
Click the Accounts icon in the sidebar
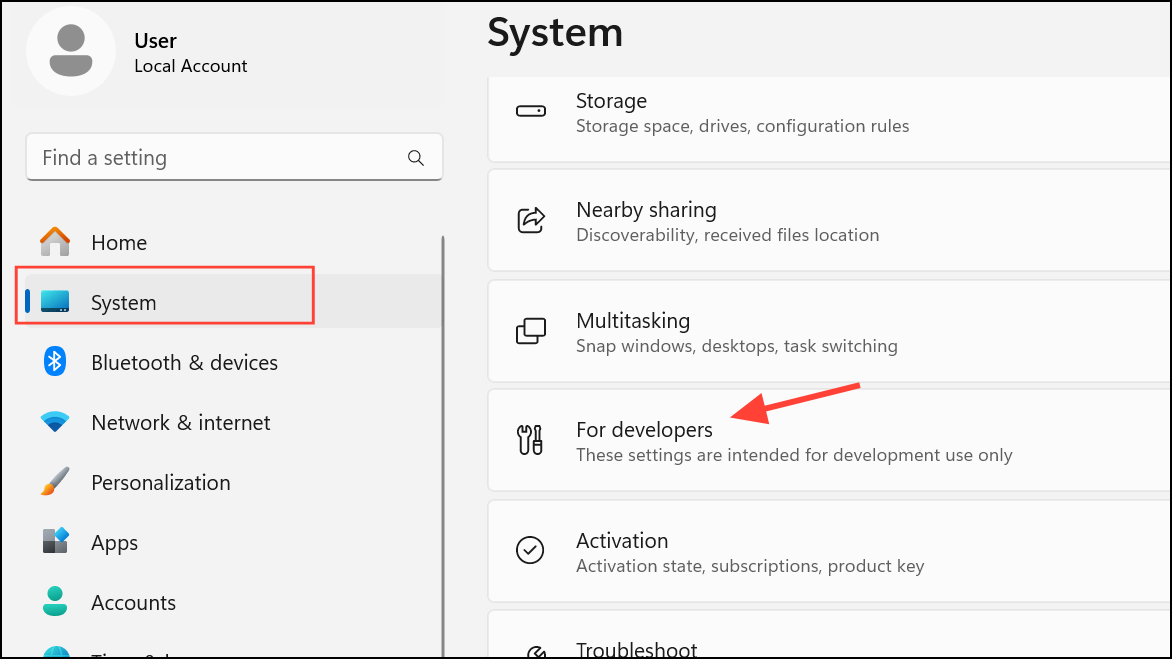(x=54, y=602)
